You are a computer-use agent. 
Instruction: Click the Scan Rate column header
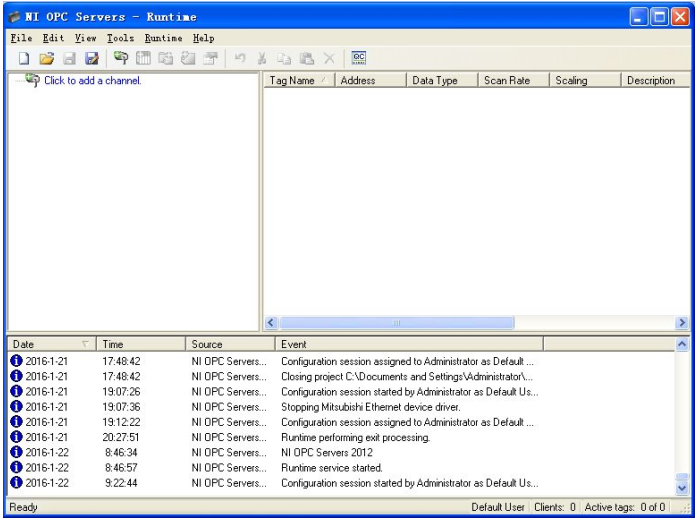pyautogui.click(x=513, y=80)
